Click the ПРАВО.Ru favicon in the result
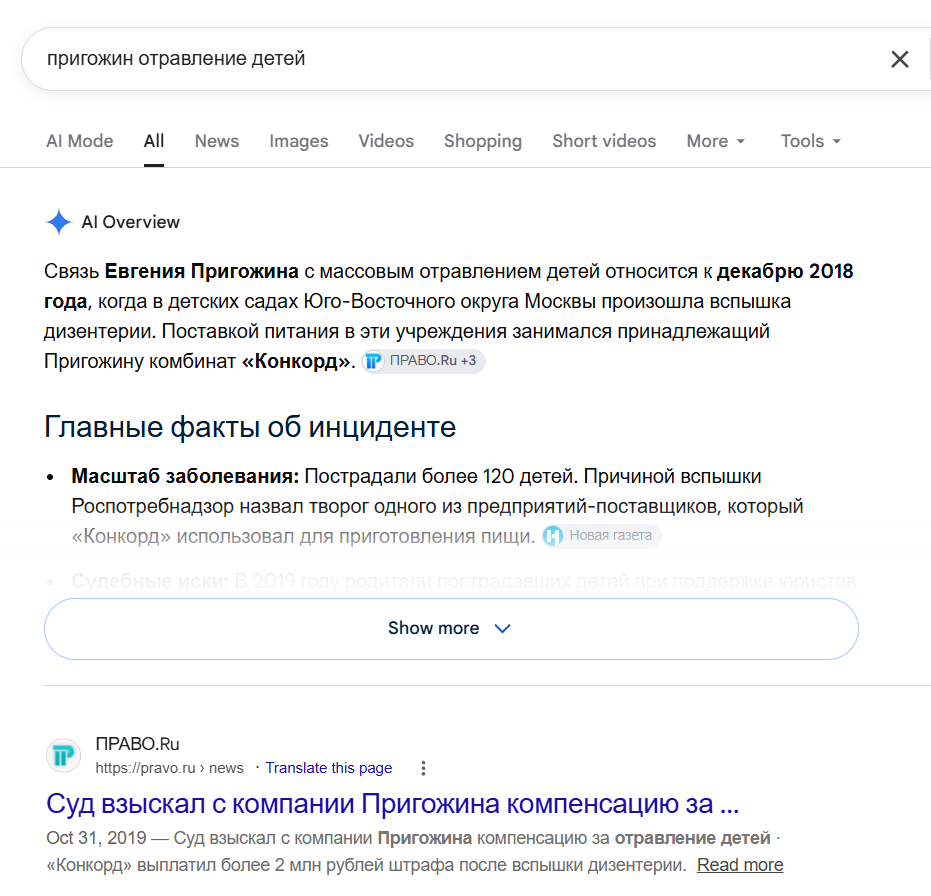 (x=64, y=756)
